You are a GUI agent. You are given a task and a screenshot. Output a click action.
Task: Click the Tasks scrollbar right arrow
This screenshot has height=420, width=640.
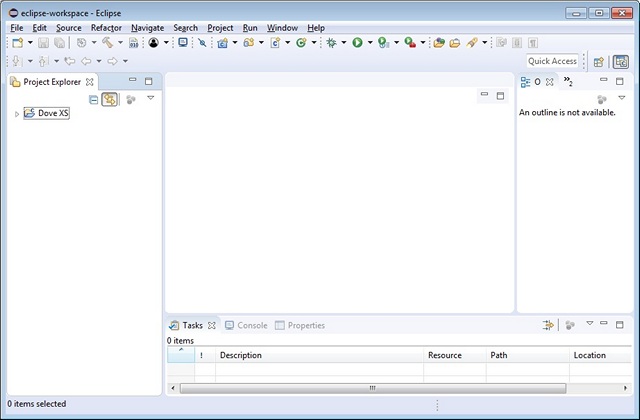click(625, 388)
